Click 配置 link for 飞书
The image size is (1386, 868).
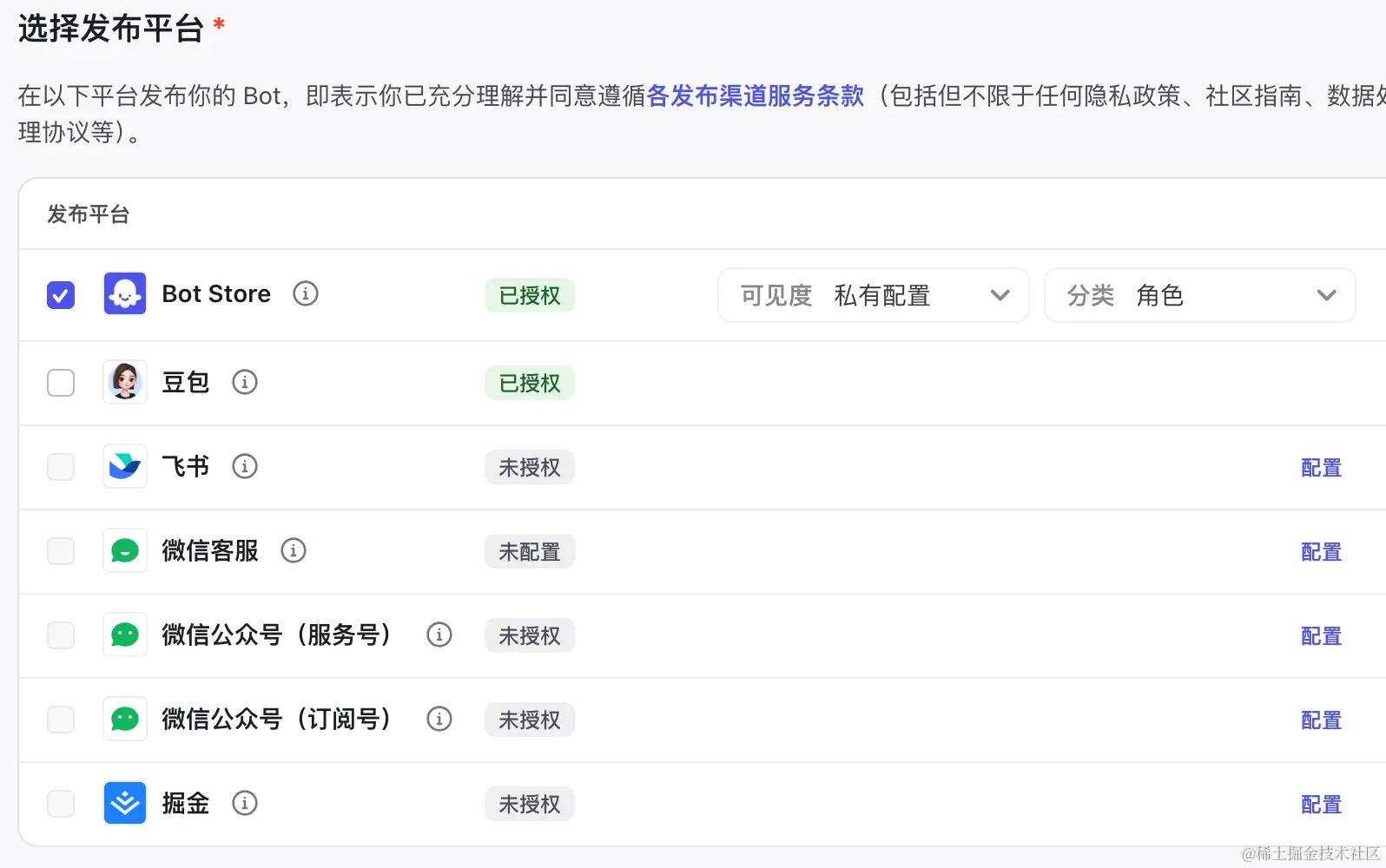pyautogui.click(x=1321, y=468)
